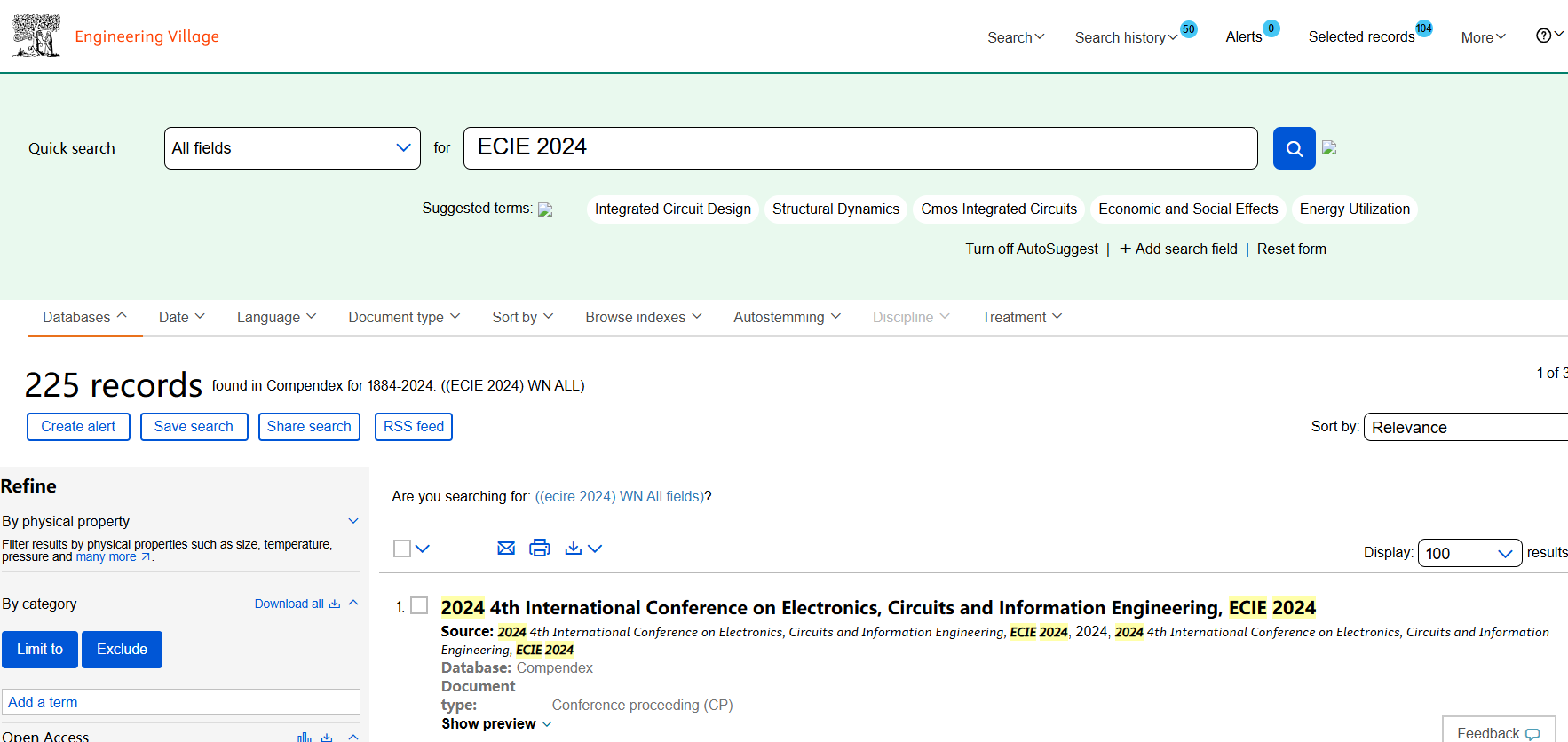Click the Create alert button

tap(78, 427)
